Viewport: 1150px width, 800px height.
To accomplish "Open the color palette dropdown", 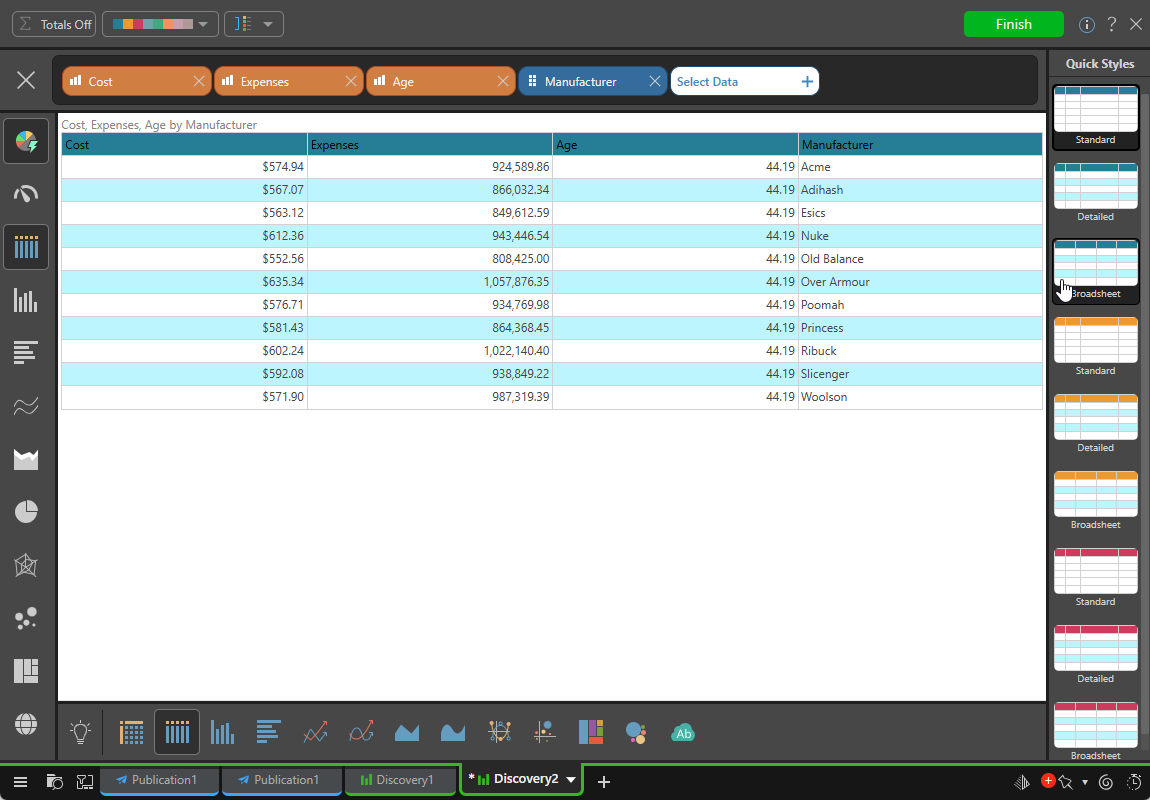I will point(161,24).
